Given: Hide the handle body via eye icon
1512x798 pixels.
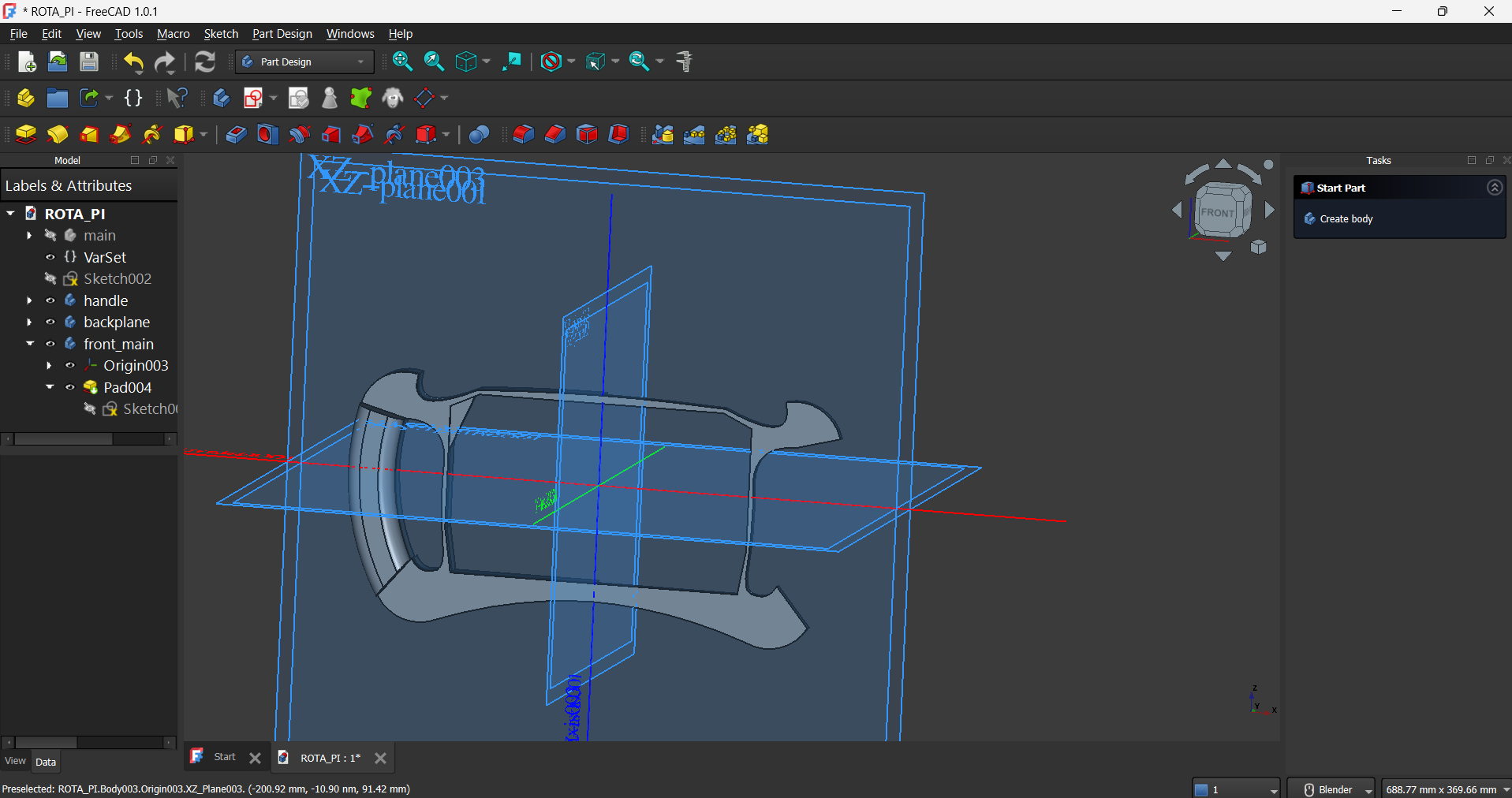Looking at the screenshot, I should [x=50, y=300].
